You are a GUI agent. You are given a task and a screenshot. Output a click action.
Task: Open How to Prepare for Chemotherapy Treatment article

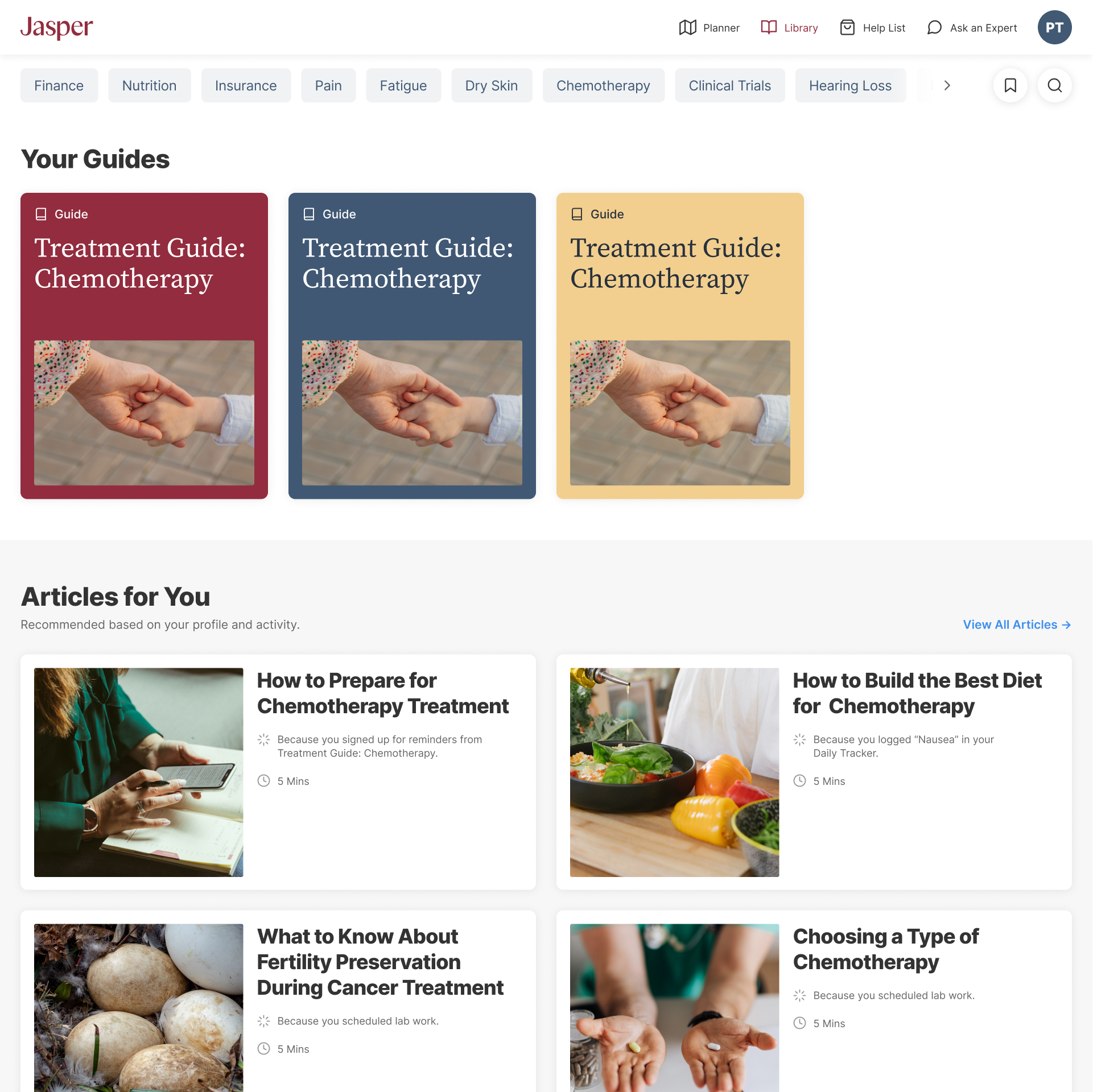point(278,772)
